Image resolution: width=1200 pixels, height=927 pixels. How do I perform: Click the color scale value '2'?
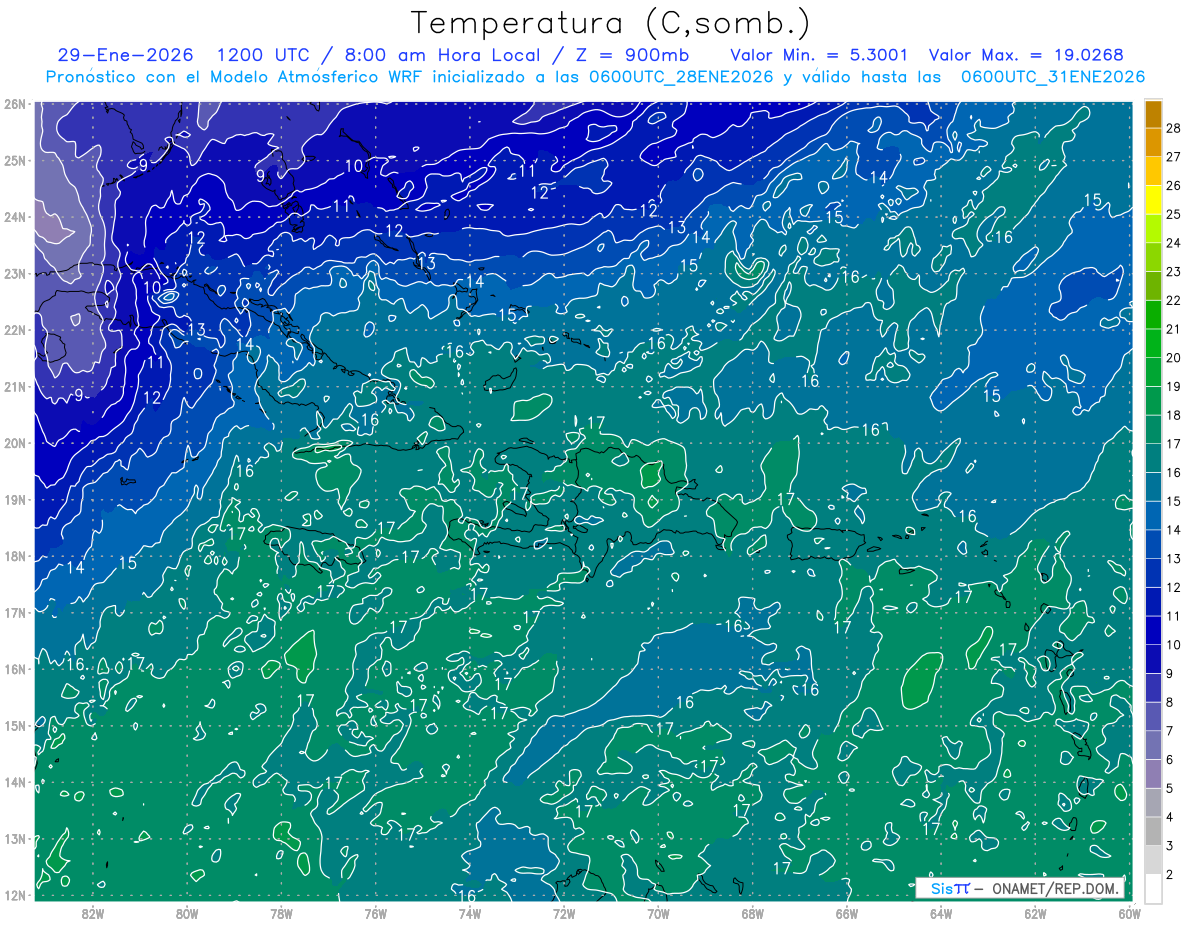[1170, 875]
